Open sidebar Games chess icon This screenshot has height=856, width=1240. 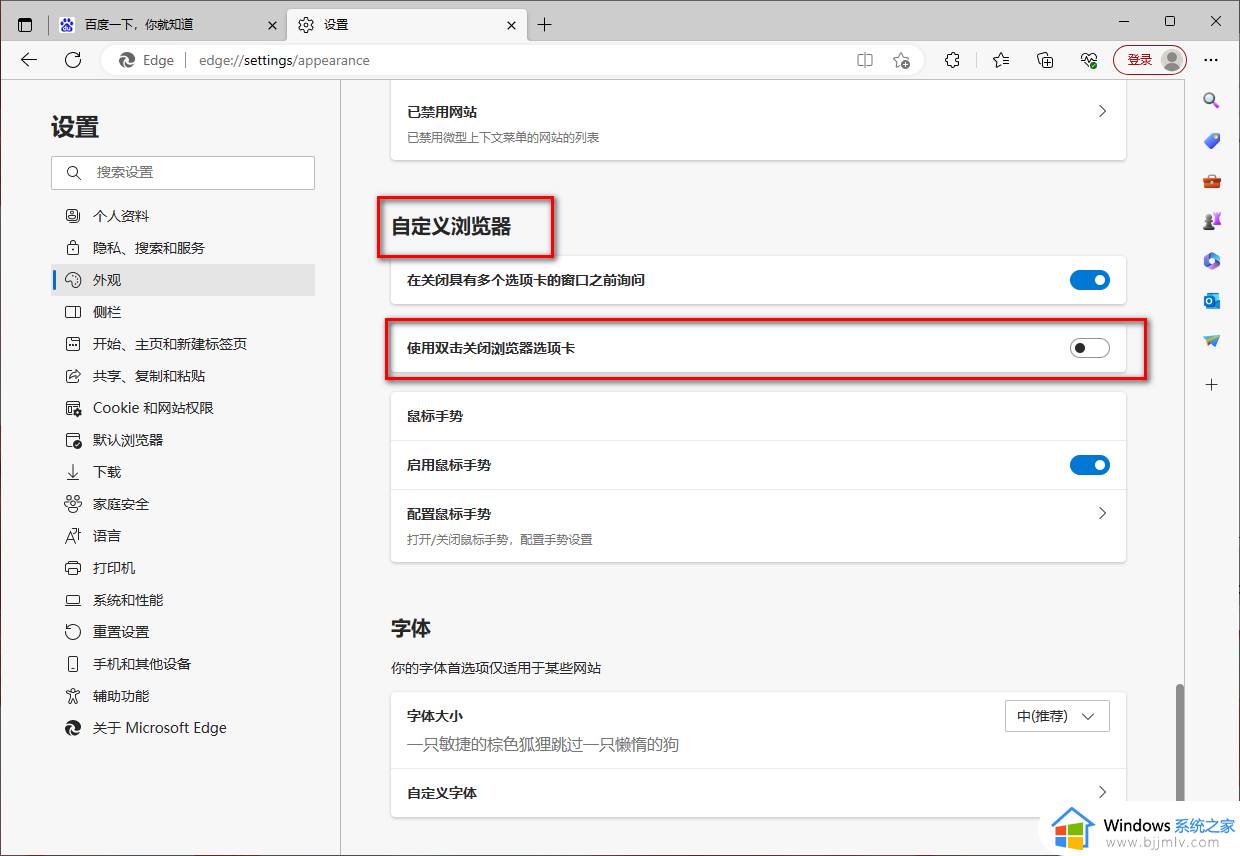(x=1211, y=221)
